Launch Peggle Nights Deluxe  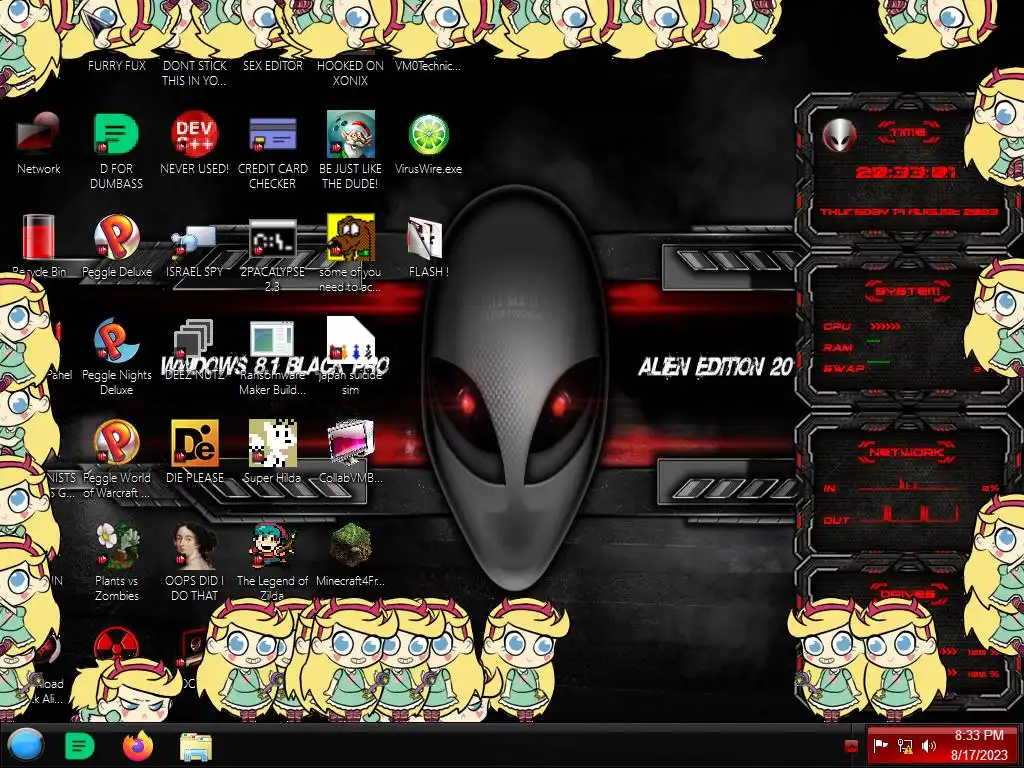pos(116,340)
